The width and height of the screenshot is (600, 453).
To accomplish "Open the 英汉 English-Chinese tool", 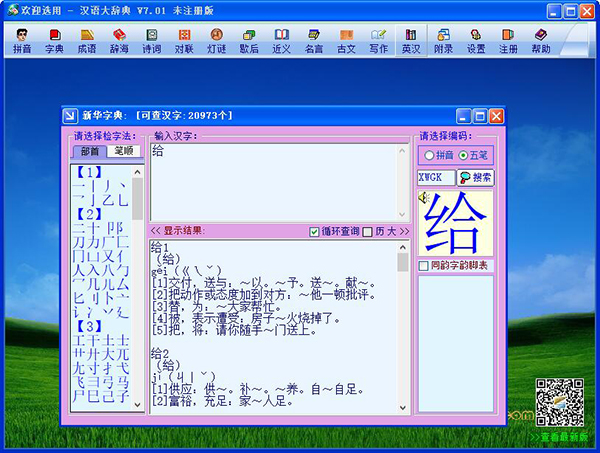I will (411, 41).
